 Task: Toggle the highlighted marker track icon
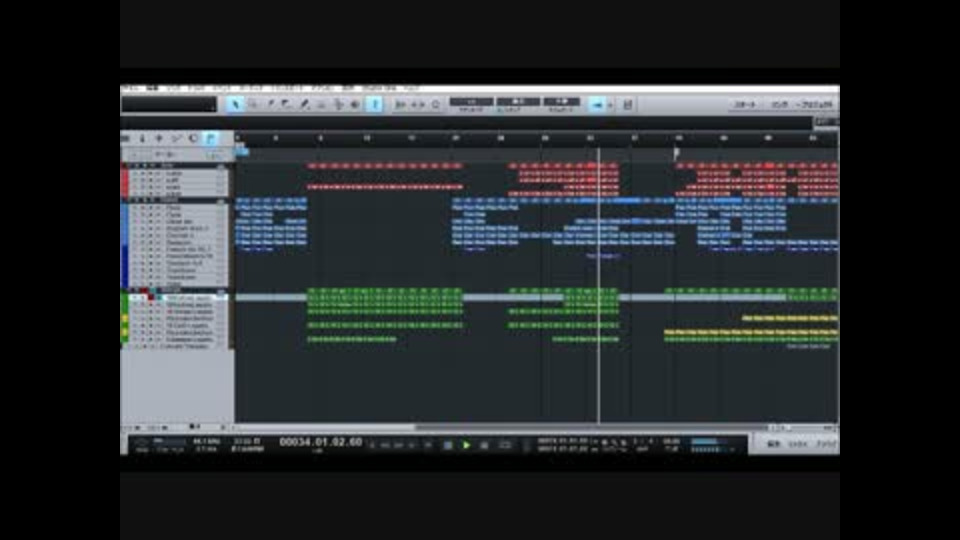tap(210, 139)
